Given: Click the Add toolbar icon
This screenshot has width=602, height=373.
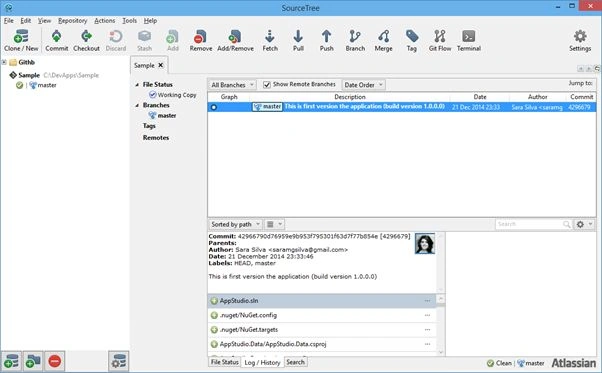Looking at the screenshot, I should pyautogui.click(x=173, y=40).
